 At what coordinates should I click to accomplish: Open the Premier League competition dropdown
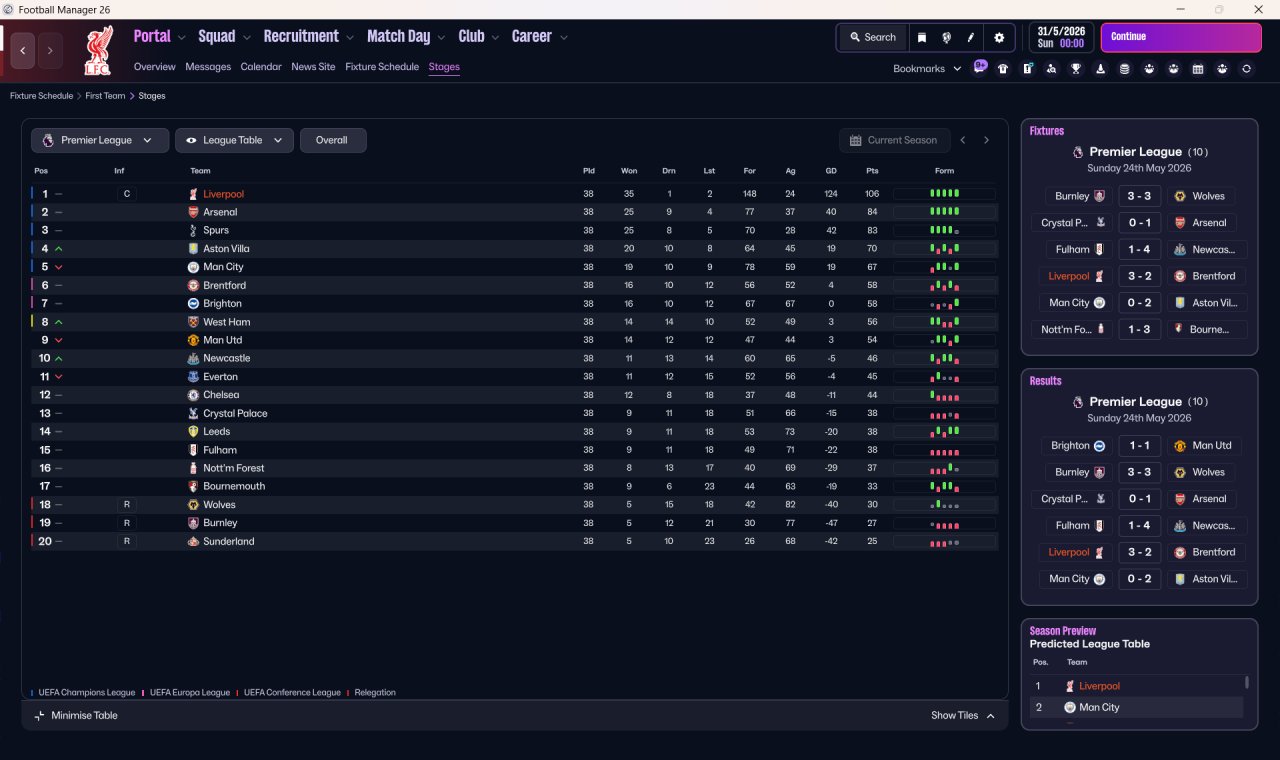[99, 140]
